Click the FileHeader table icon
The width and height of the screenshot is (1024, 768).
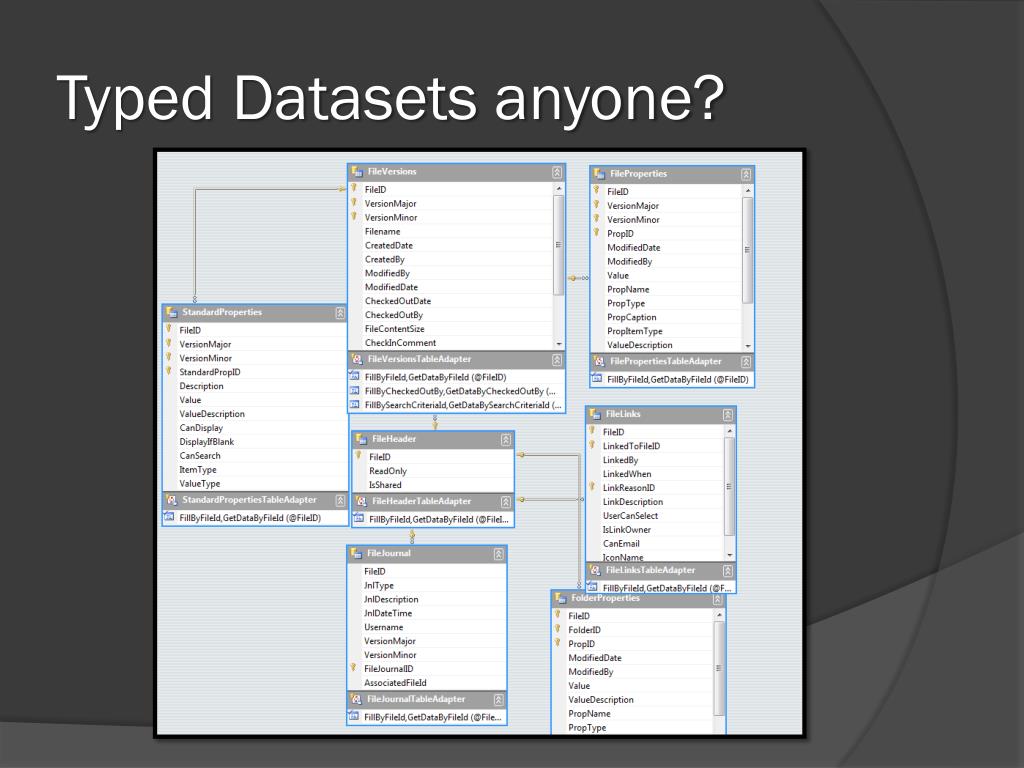(361, 439)
